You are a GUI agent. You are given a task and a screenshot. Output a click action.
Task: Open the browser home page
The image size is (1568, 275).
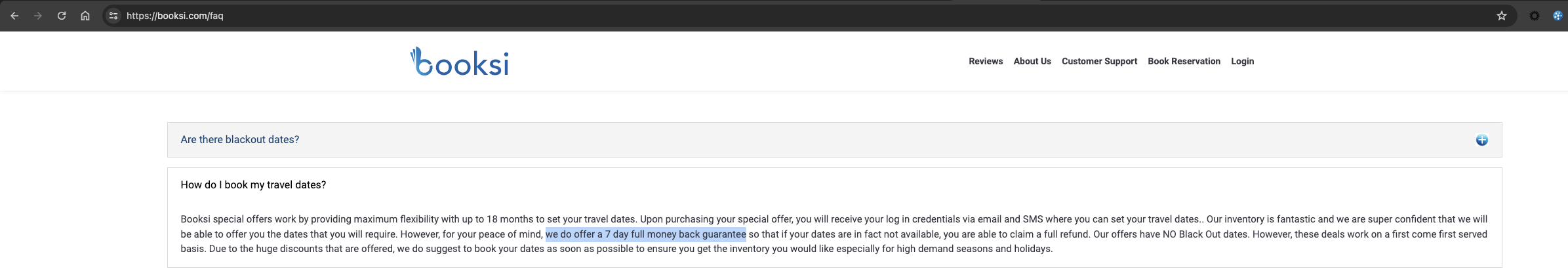click(x=85, y=16)
